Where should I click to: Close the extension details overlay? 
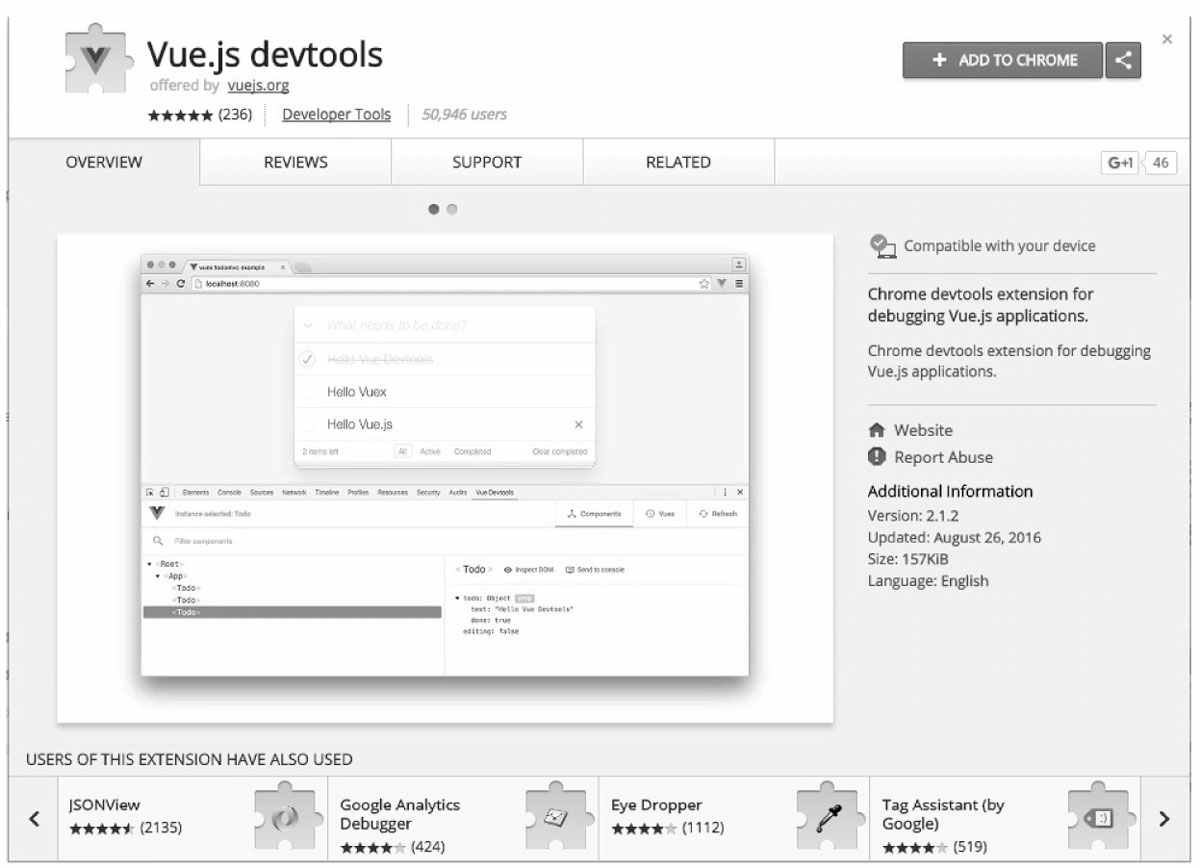[x=1167, y=38]
